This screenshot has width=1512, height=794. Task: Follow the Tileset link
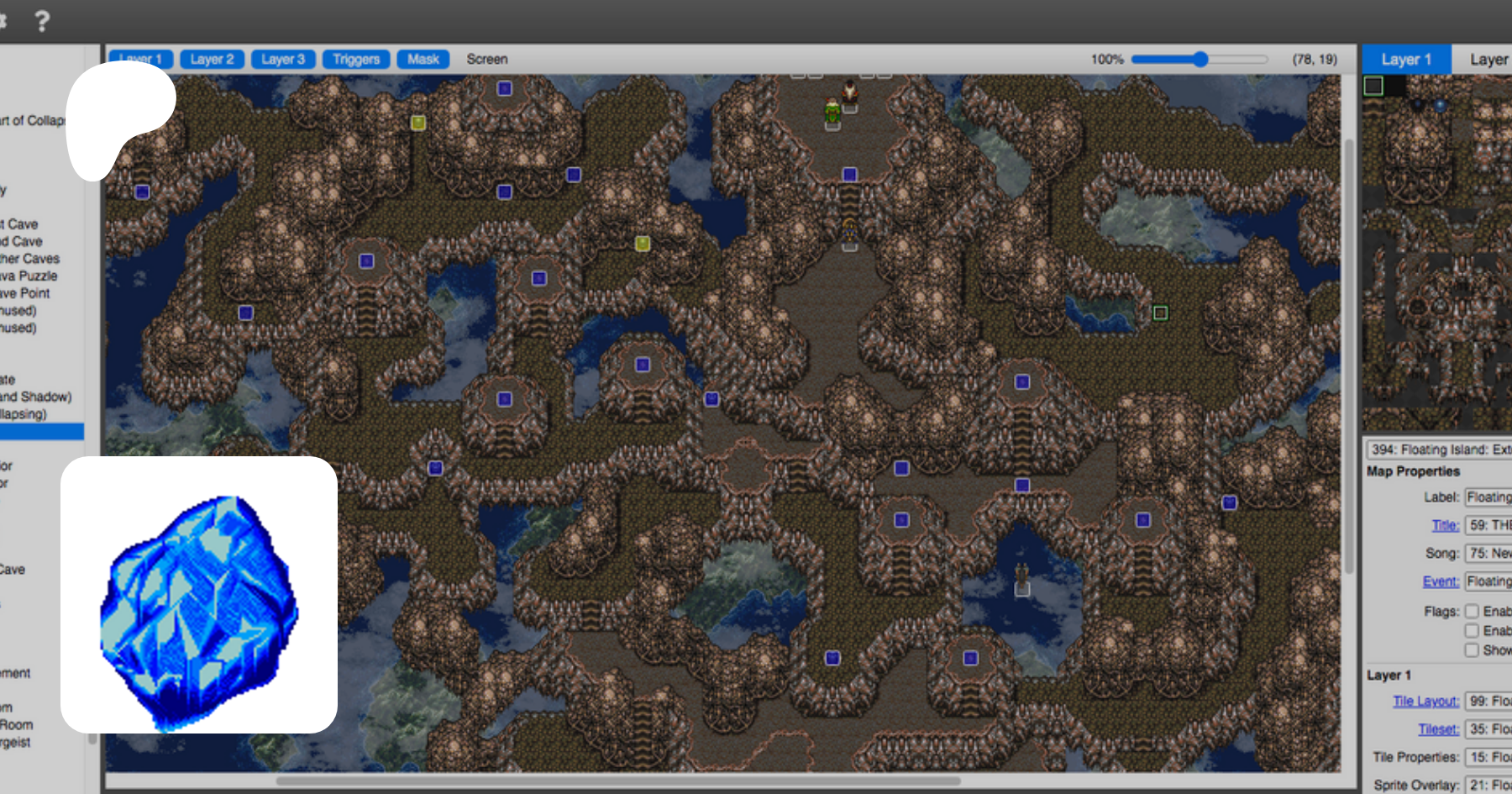click(1438, 729)
